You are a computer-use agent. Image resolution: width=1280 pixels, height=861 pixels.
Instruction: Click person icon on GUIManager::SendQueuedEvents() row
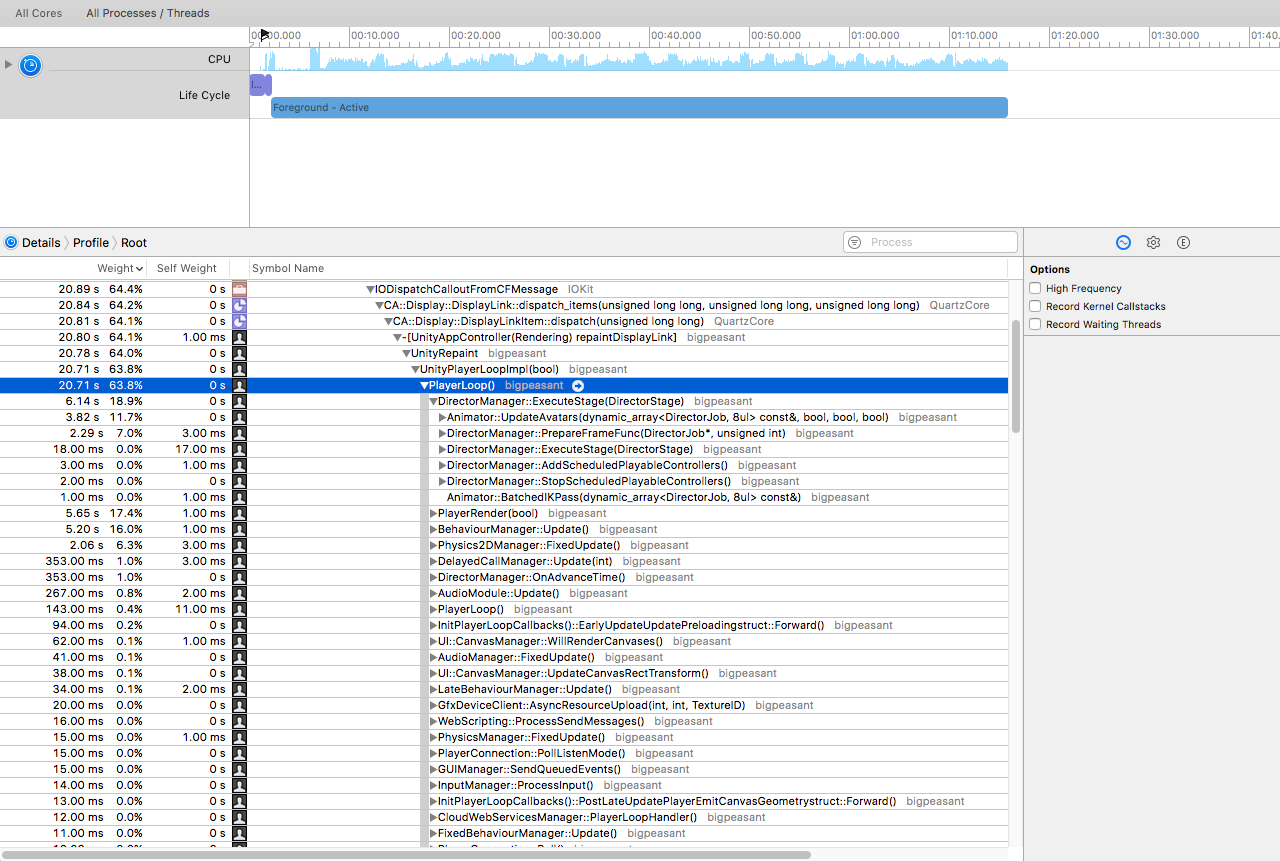pos(239,769)
